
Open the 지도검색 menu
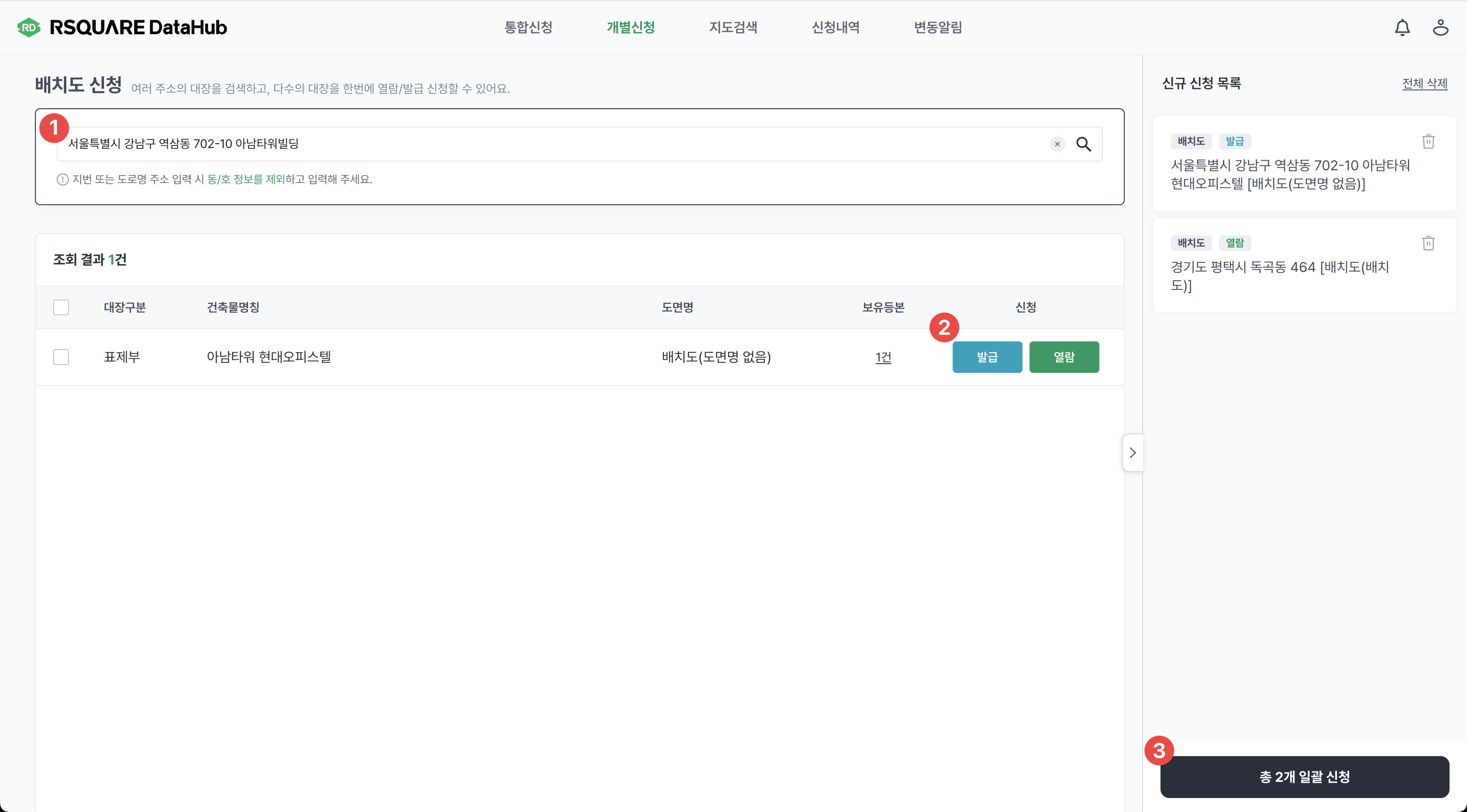(x=733, y=28)
